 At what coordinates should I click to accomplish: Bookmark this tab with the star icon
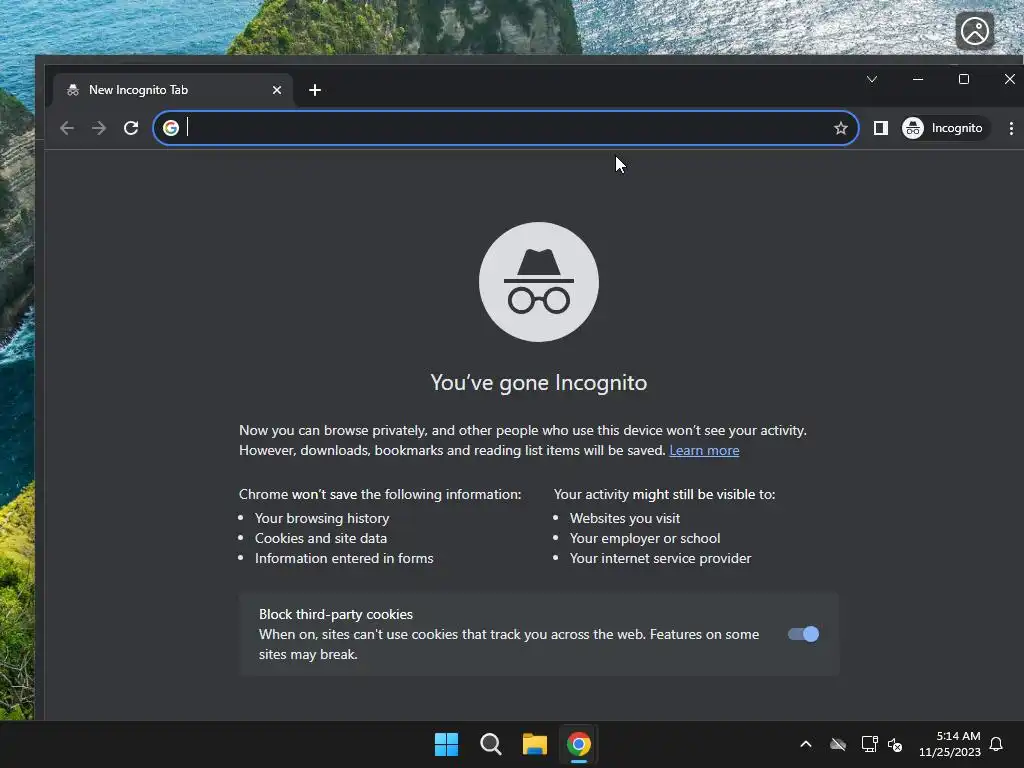pos(840,128)
